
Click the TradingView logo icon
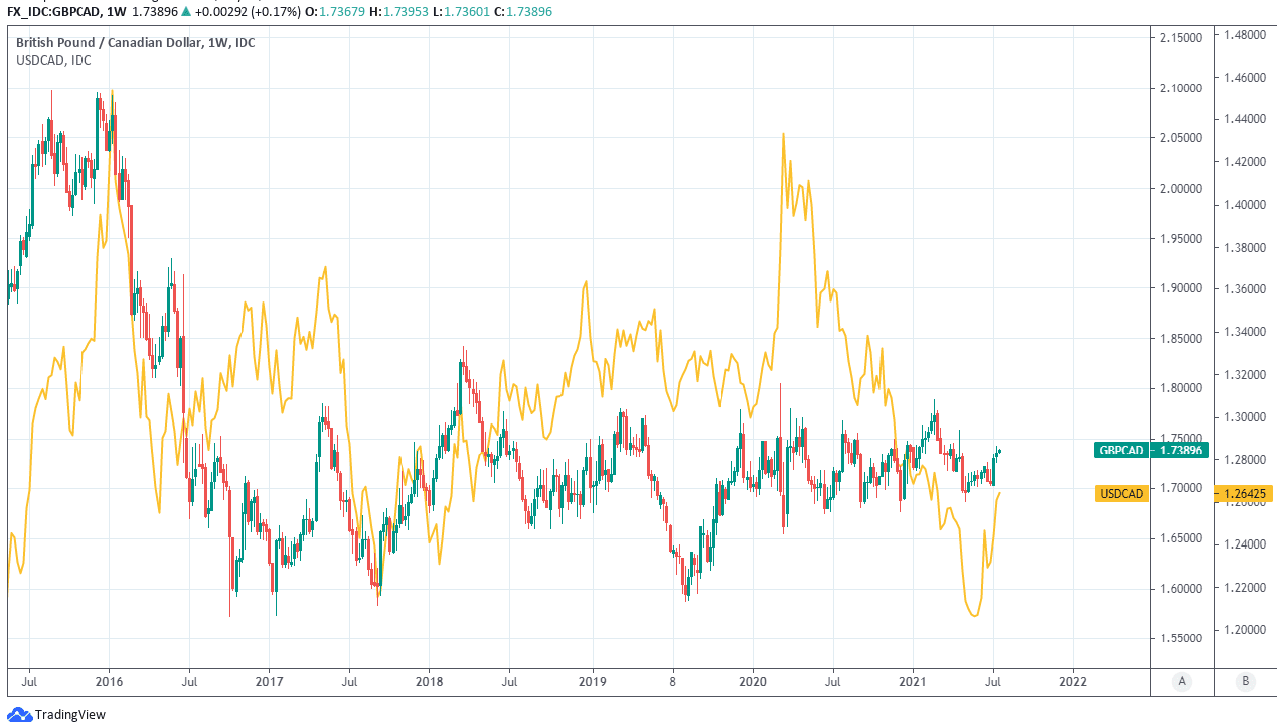coord(19,714)
